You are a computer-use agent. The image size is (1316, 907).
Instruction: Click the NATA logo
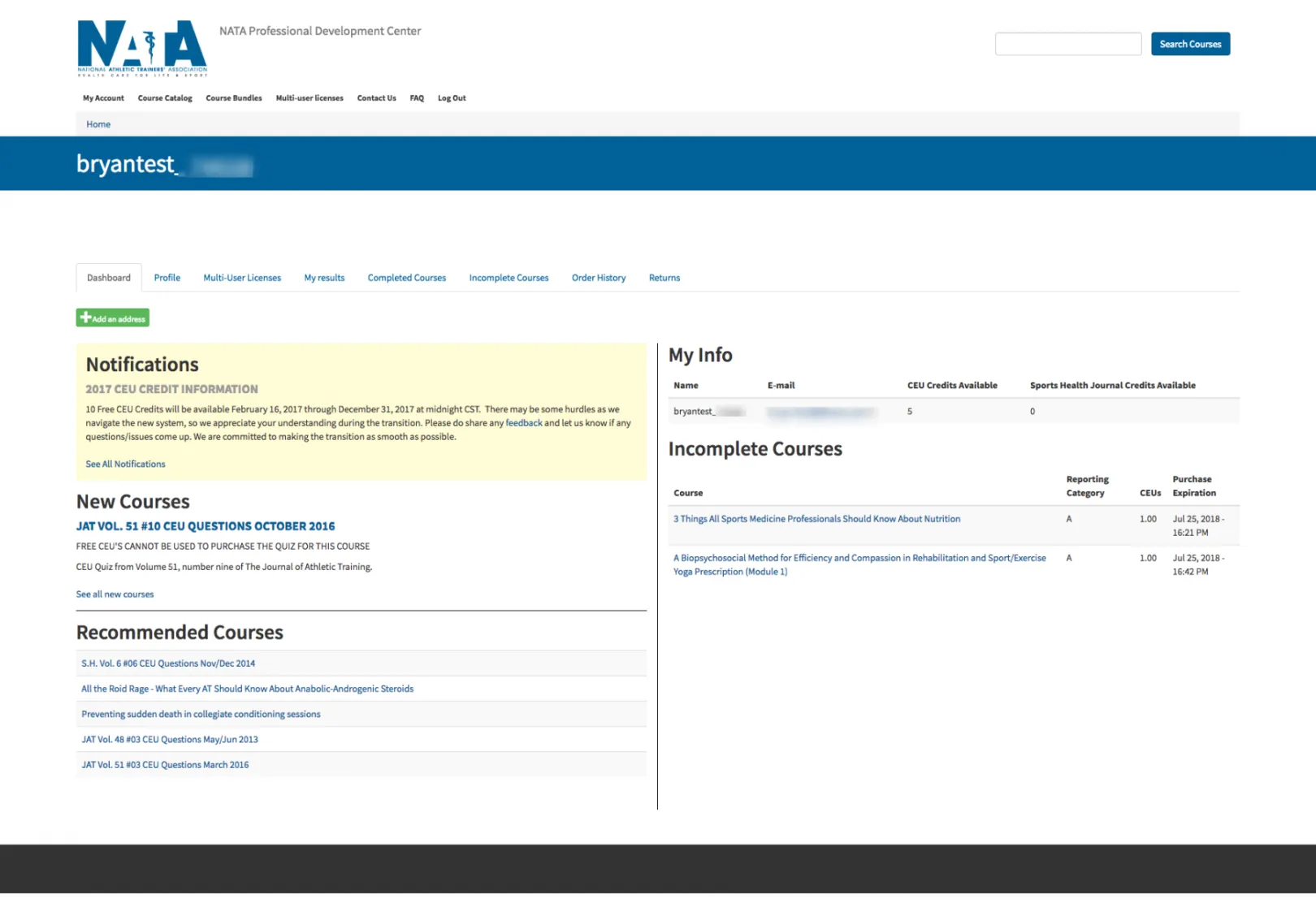(142, 48)
